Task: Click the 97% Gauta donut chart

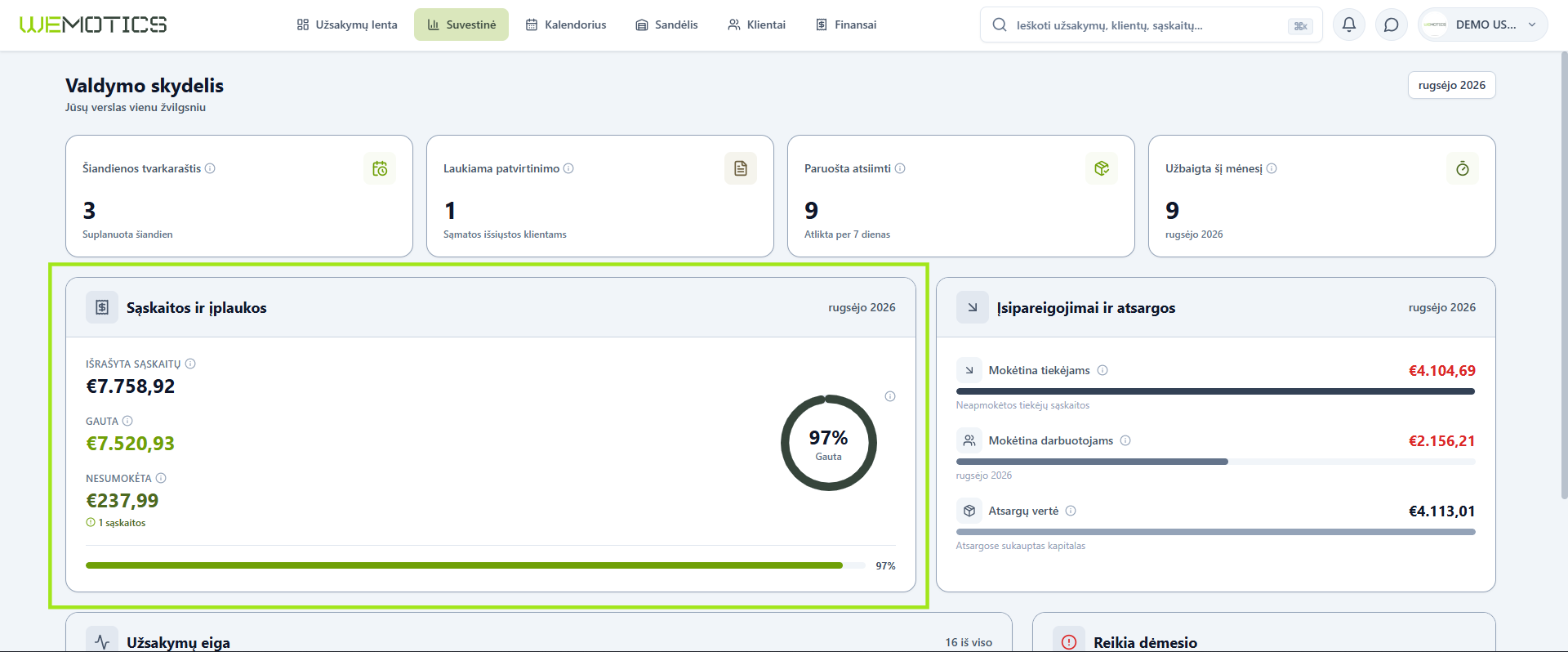Action: pyautogui.click(x=828, y=443)
